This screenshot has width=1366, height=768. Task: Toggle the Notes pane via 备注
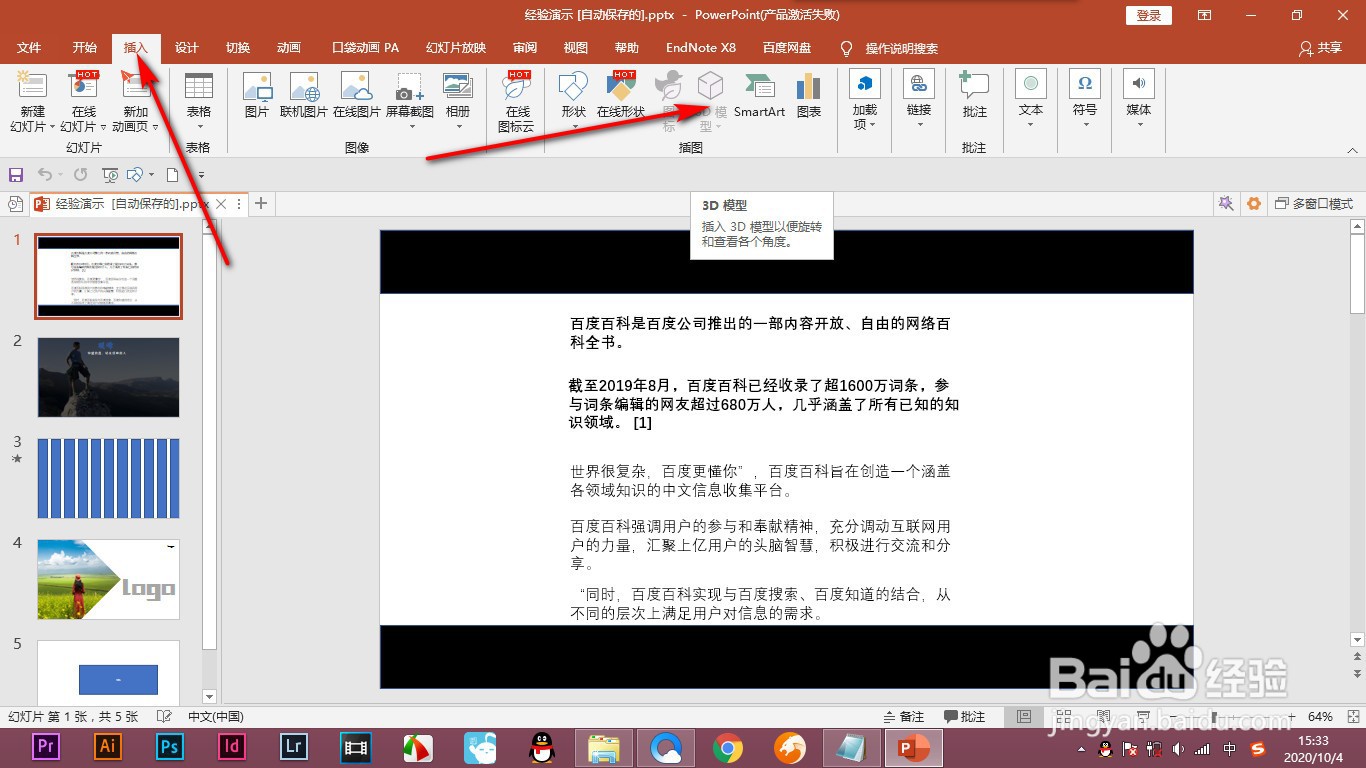click(x=905, y=716)
